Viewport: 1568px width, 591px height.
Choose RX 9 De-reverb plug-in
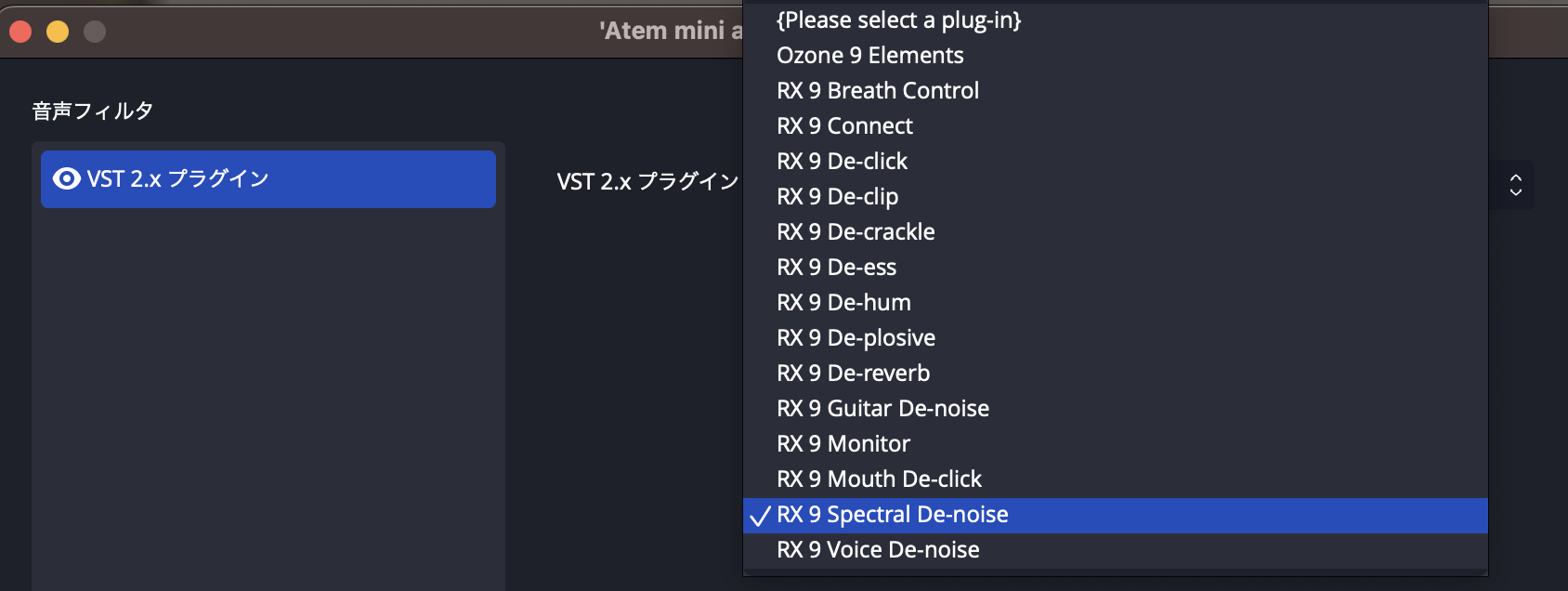(x=853, y=374)
